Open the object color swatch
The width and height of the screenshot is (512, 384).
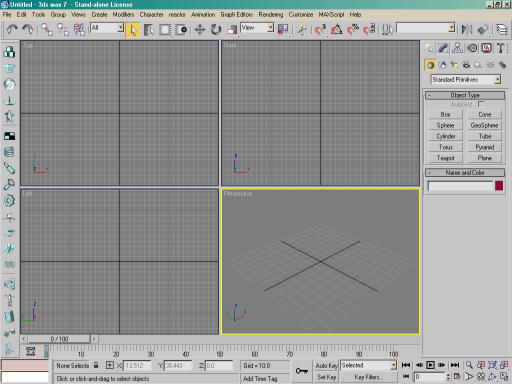pyautogui.click(x=499, y=186)
